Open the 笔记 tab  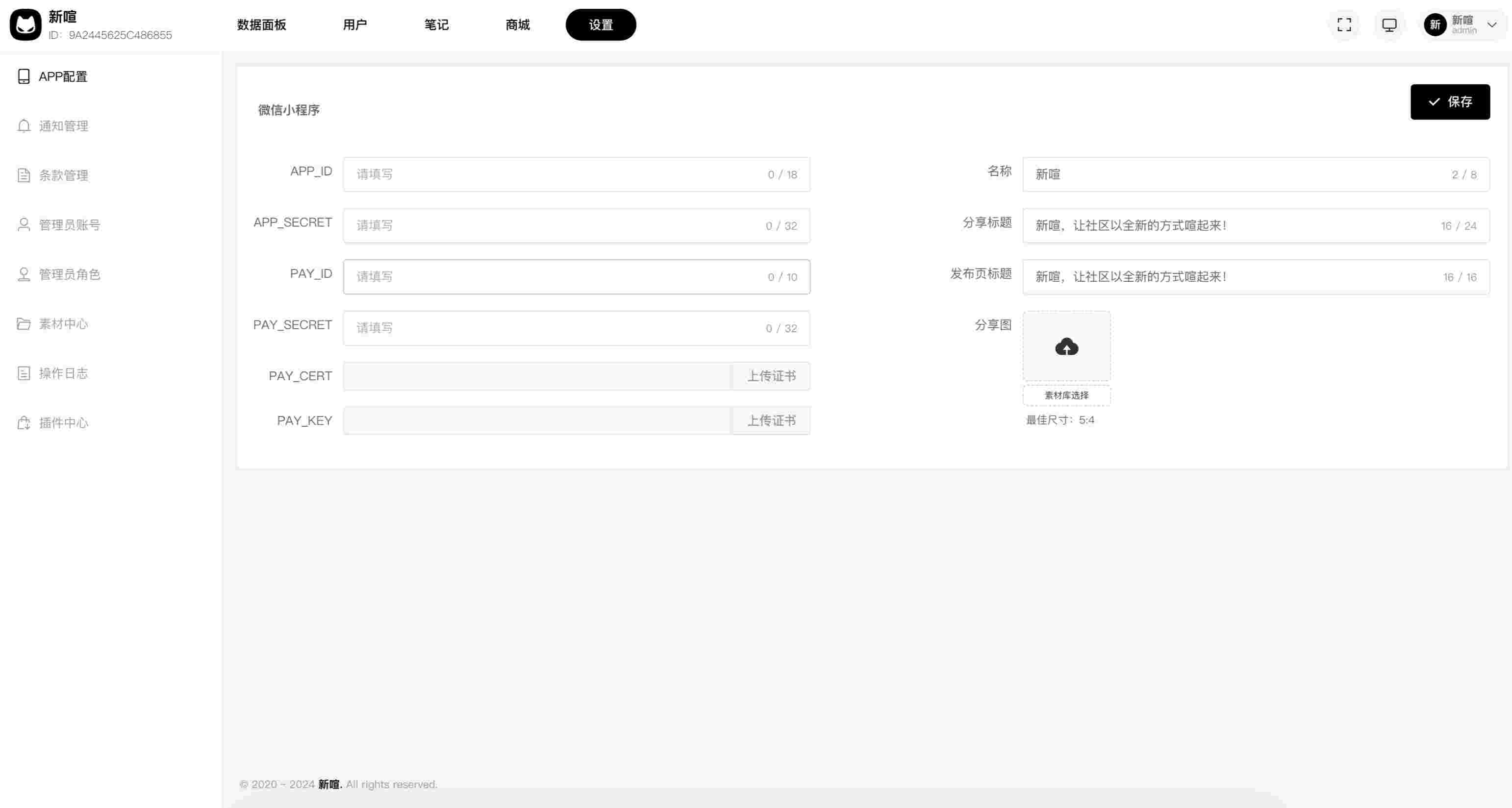tap(436, 24)
